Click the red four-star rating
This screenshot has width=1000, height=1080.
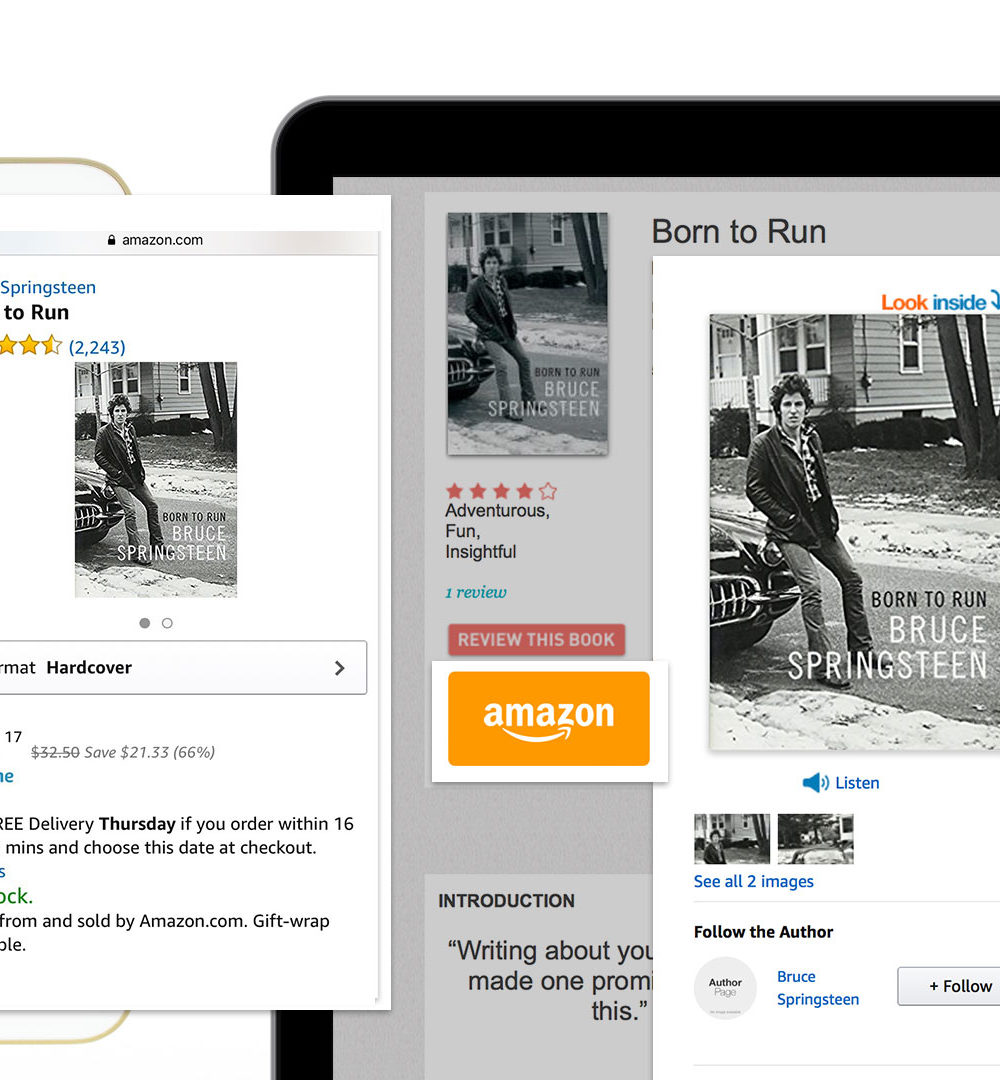click(501, 490)
